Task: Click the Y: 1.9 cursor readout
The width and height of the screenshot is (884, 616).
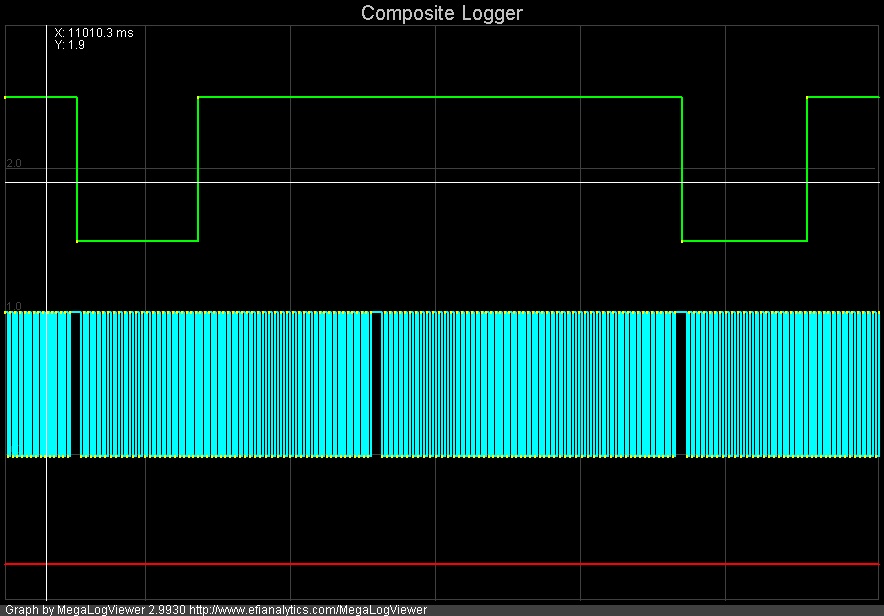Action: (70, 45)
